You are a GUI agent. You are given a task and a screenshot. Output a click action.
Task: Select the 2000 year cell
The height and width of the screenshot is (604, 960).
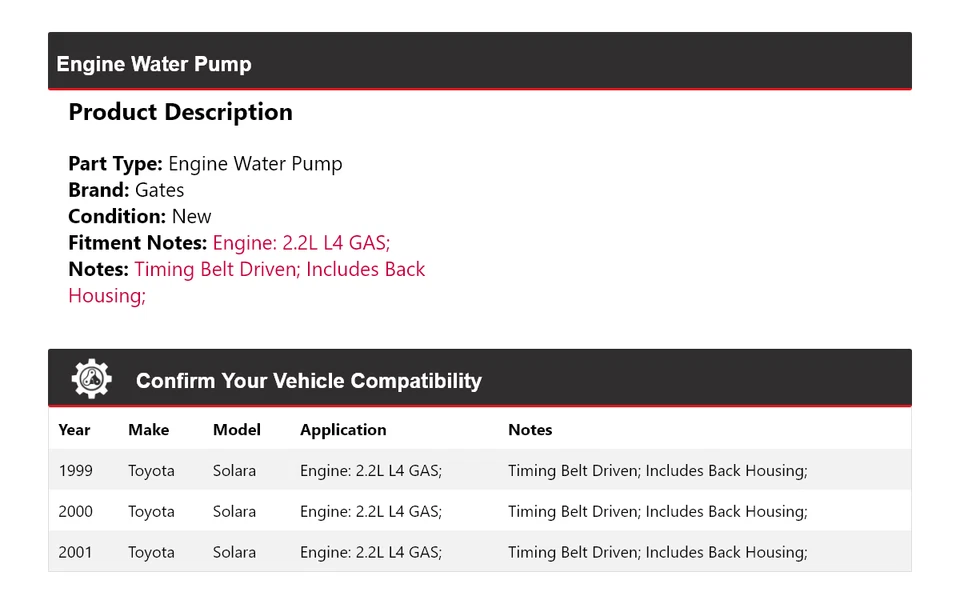(x=75, y=512)
